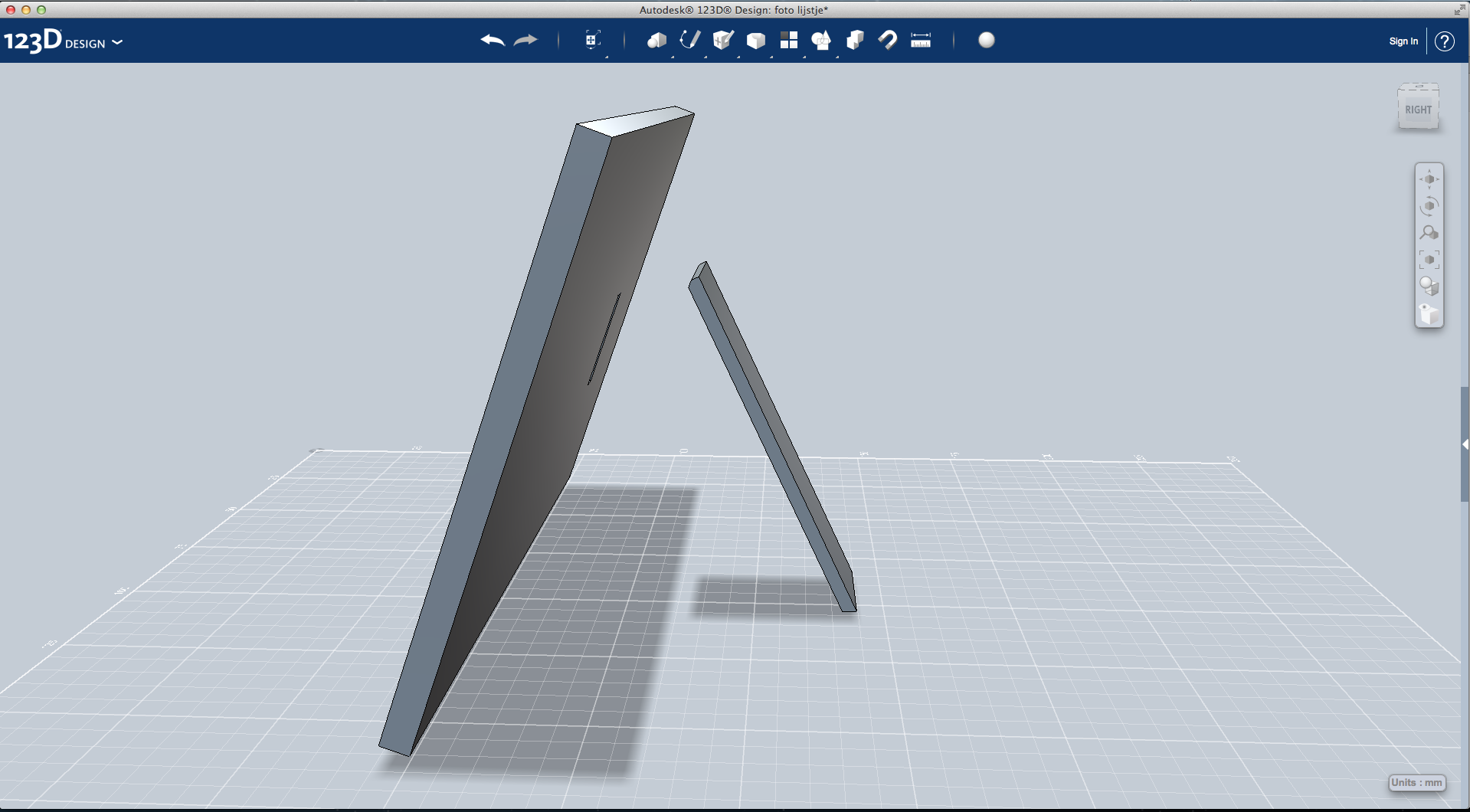Redo the last undone action

pyautogui.click(x=525, y=40)
